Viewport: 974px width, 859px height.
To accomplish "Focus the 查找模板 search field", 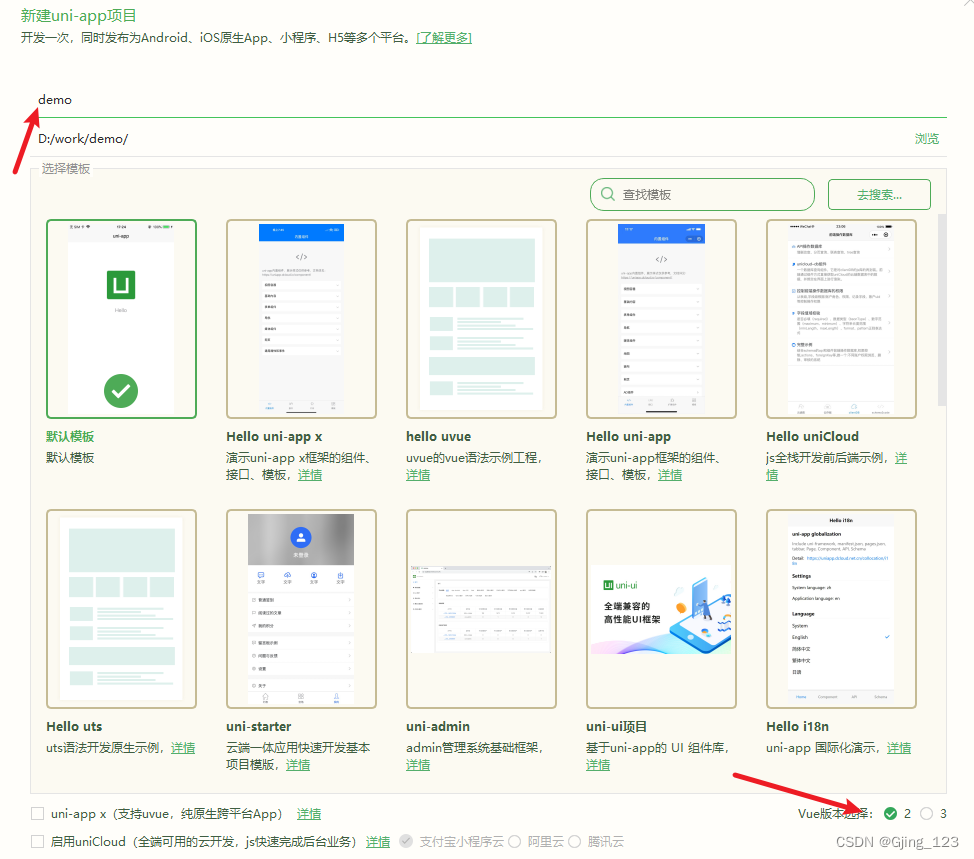I will coord(702,194).
